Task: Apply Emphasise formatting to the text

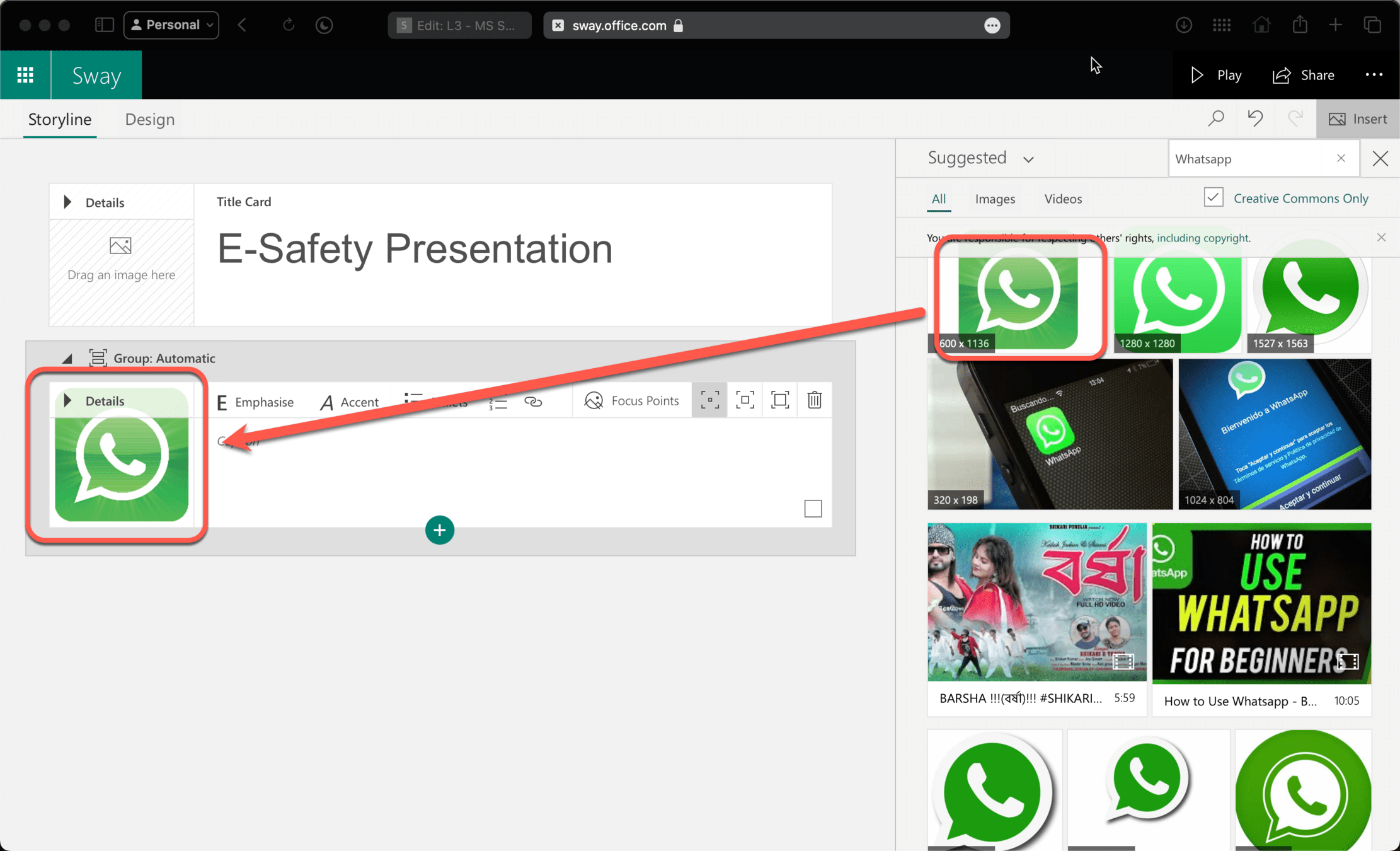Action: (x=255, y=402)
